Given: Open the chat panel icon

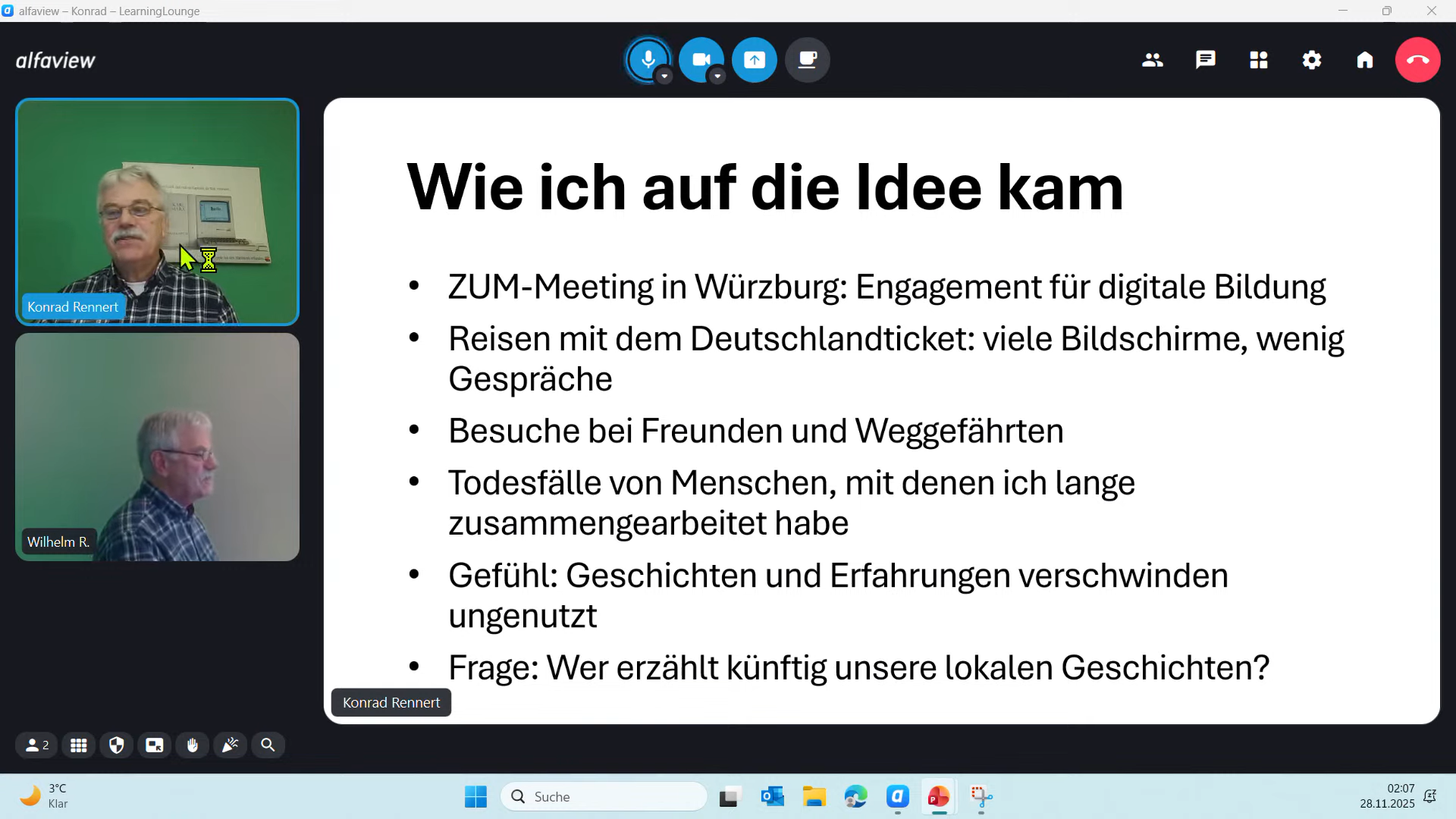Looking at the screenshot, I should click(x=1205, y=60).
